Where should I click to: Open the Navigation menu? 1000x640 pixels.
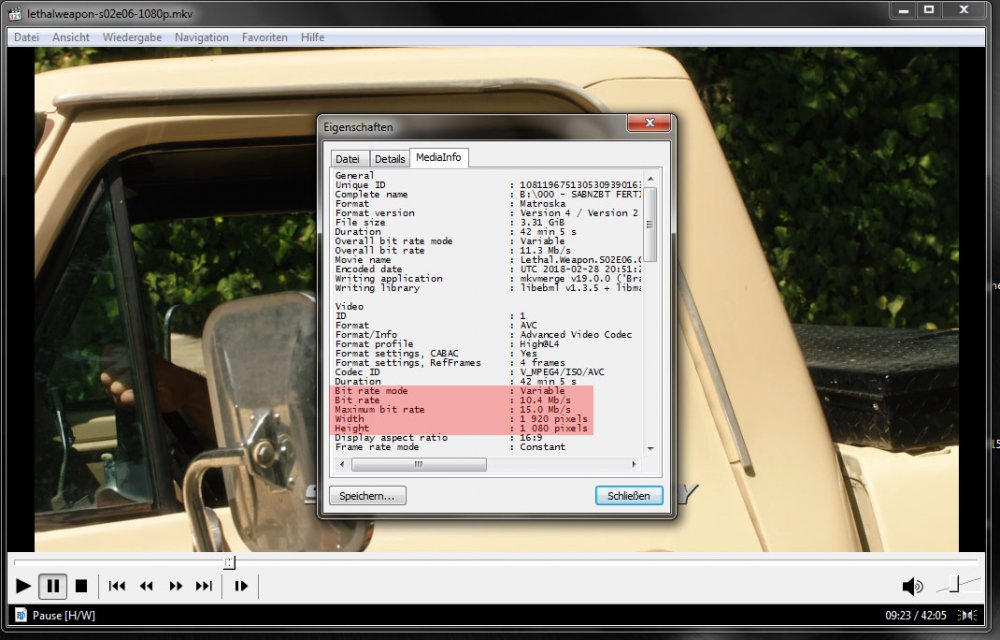(x=202, y=37)
